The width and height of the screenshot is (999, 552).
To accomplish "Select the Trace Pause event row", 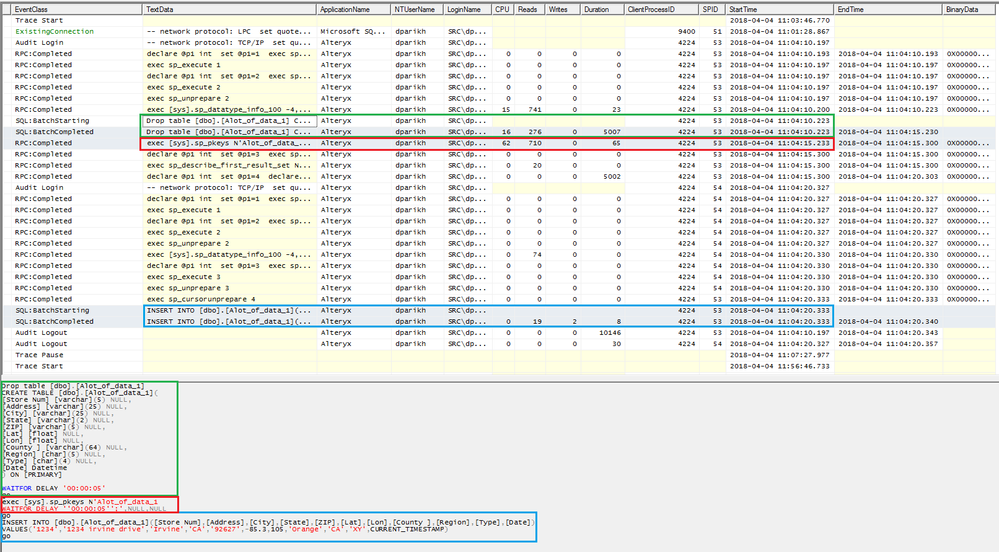I will point(499,355).
